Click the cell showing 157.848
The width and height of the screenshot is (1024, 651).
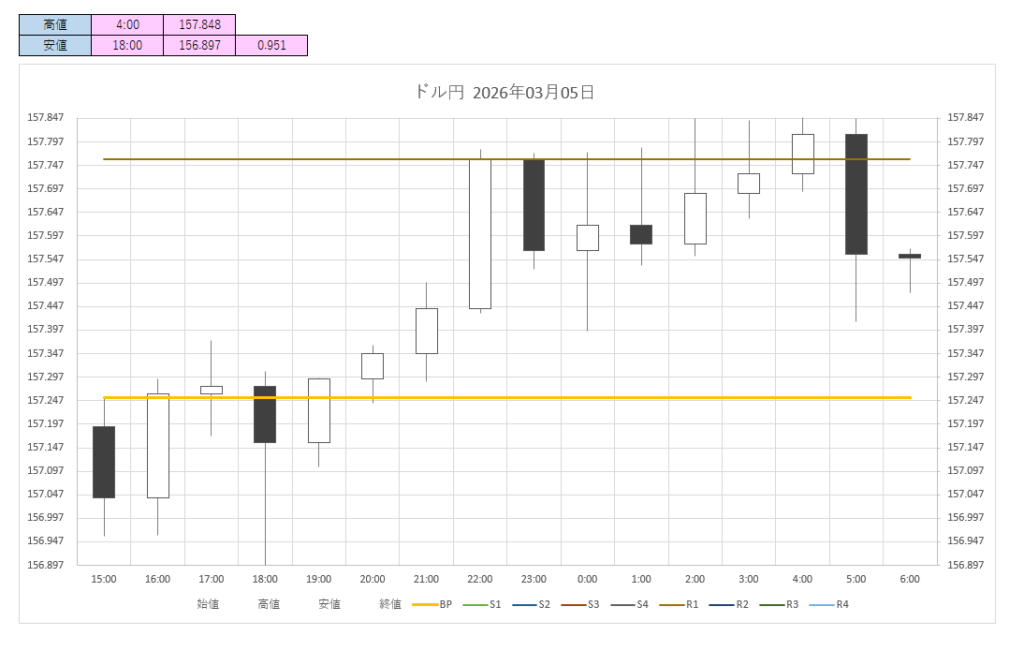click(199, 25)
